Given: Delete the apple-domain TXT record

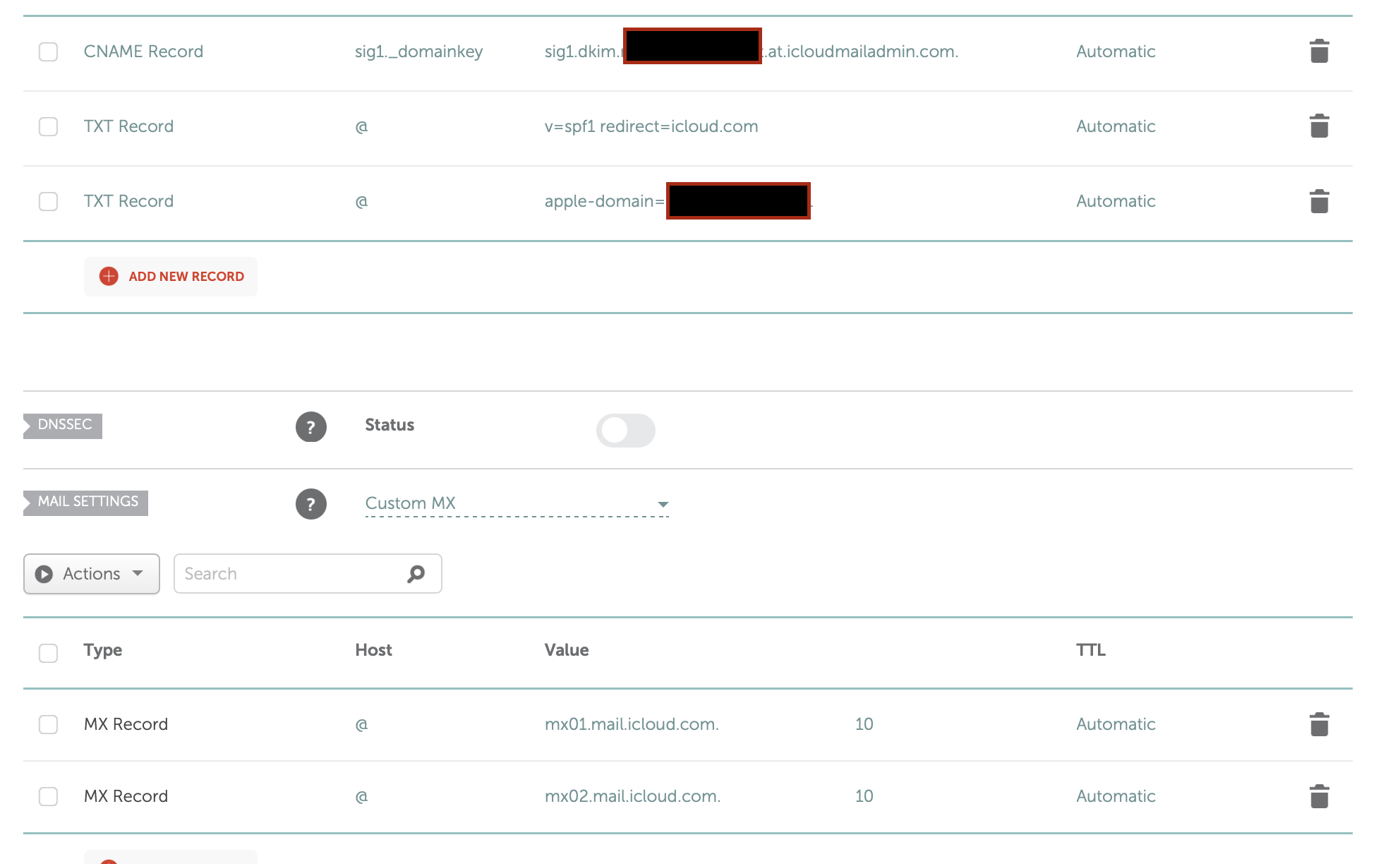Looking at the screenshot, I should 1318,201.
